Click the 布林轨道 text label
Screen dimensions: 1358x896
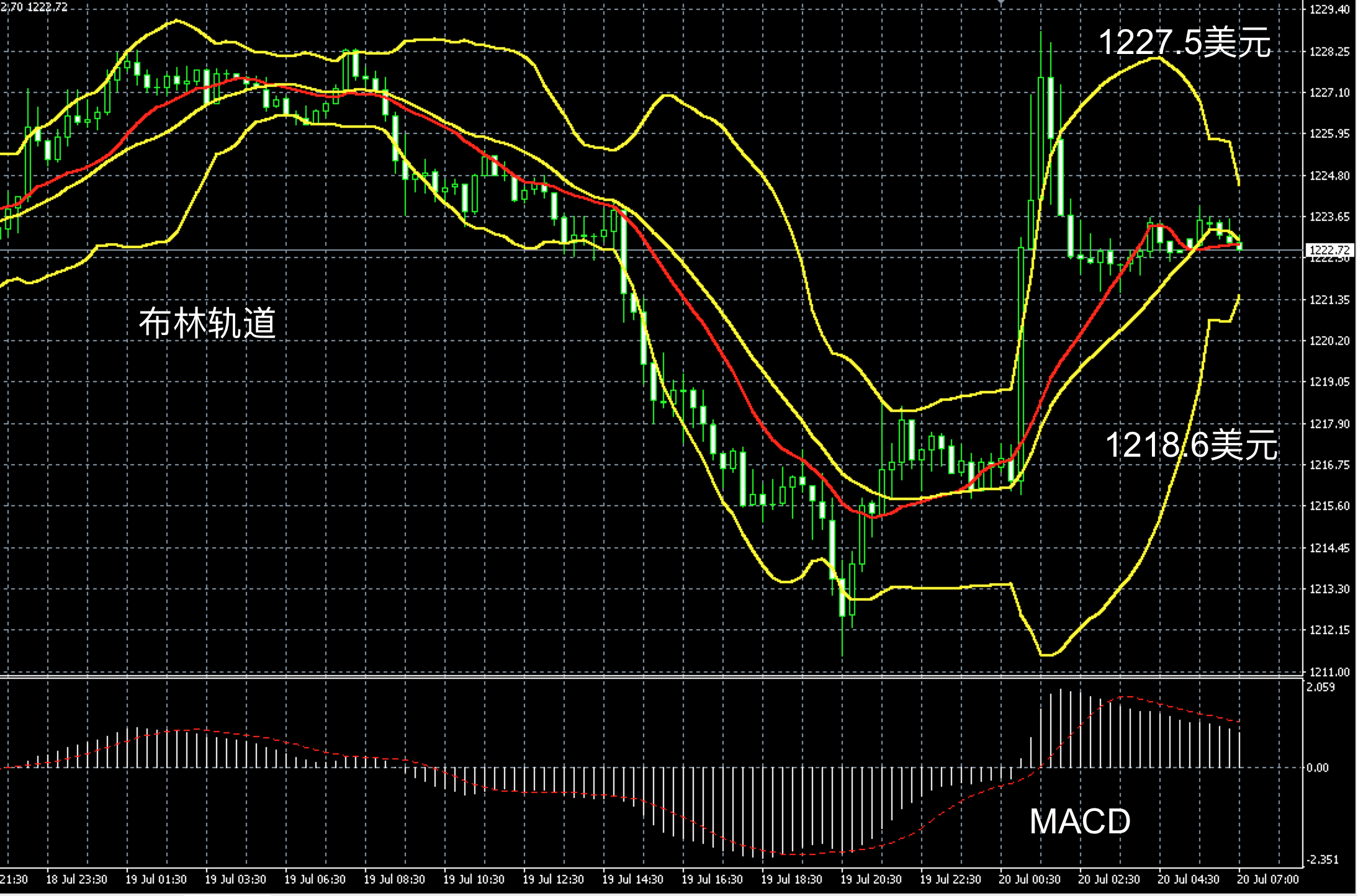[207, 323]
